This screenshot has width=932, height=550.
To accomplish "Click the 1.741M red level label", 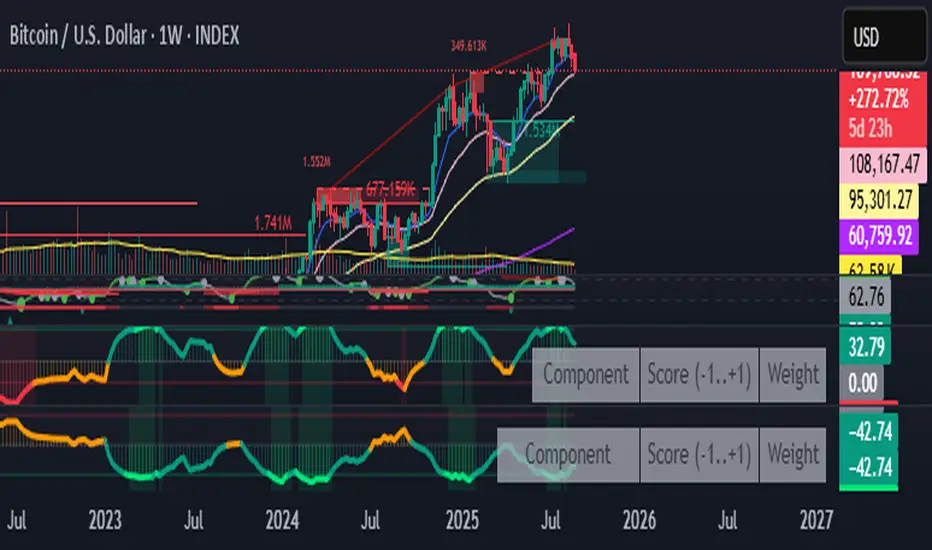I will pos(273,224).
